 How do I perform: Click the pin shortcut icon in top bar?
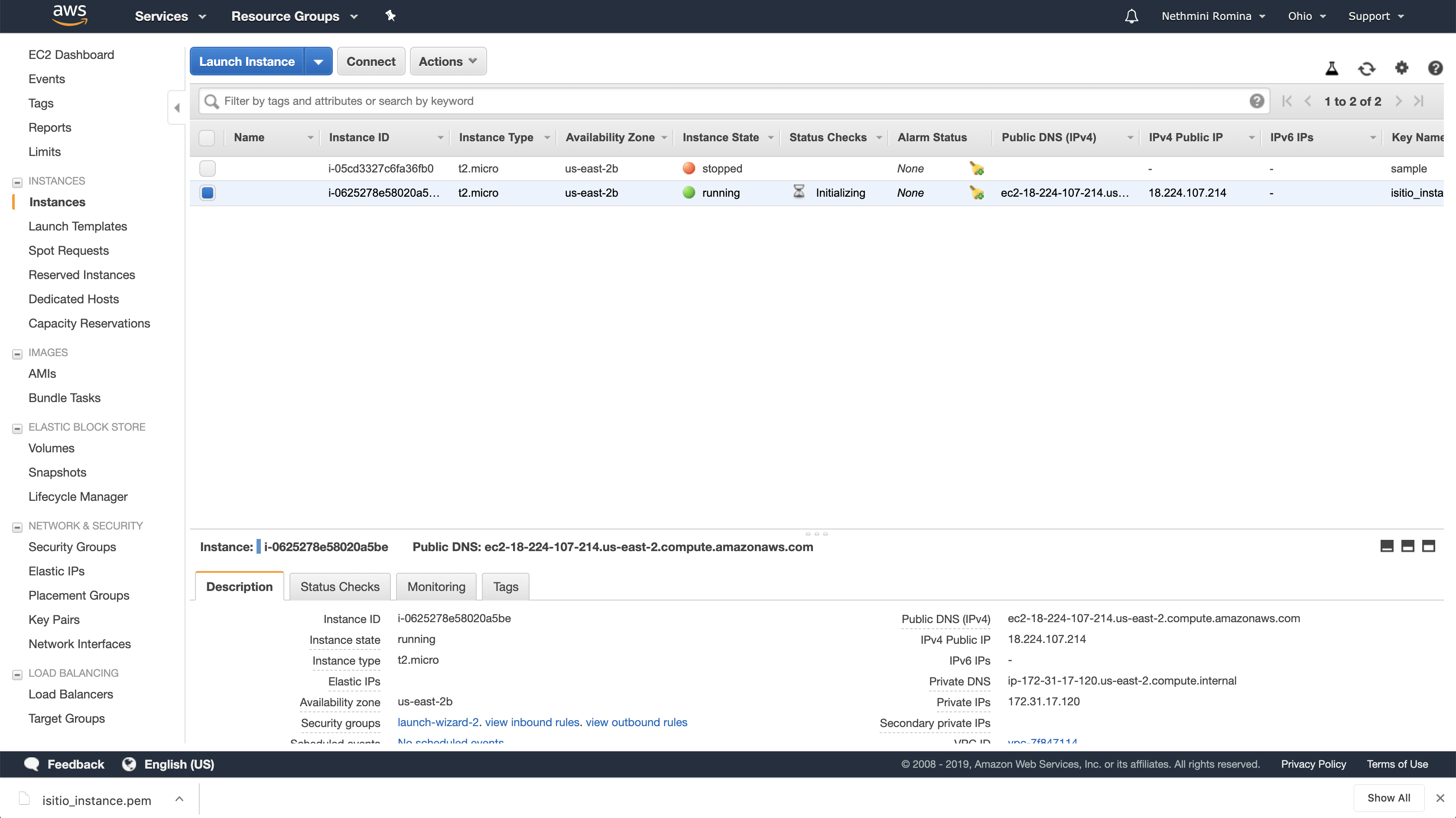[390, 16]
